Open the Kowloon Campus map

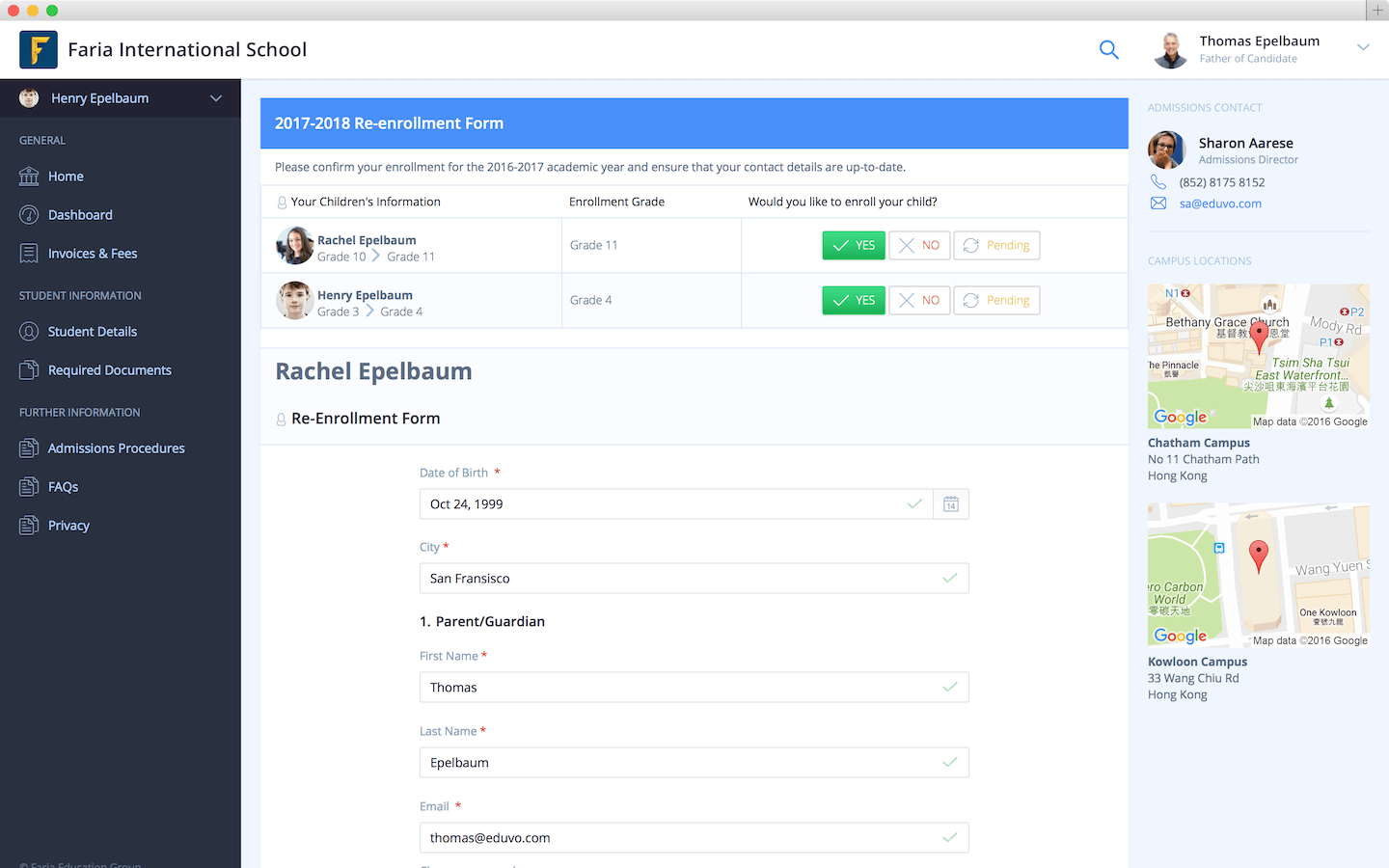coord(1259,575)
